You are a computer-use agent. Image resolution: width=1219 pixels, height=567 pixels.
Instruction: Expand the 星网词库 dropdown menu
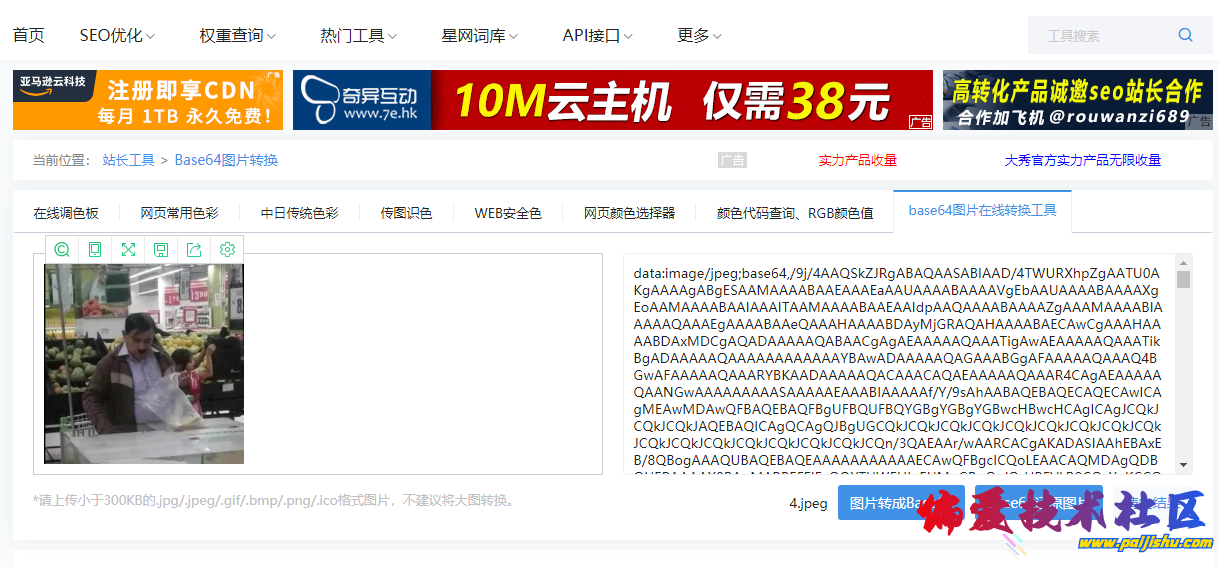pyautogui.click(x=479, y=35)
